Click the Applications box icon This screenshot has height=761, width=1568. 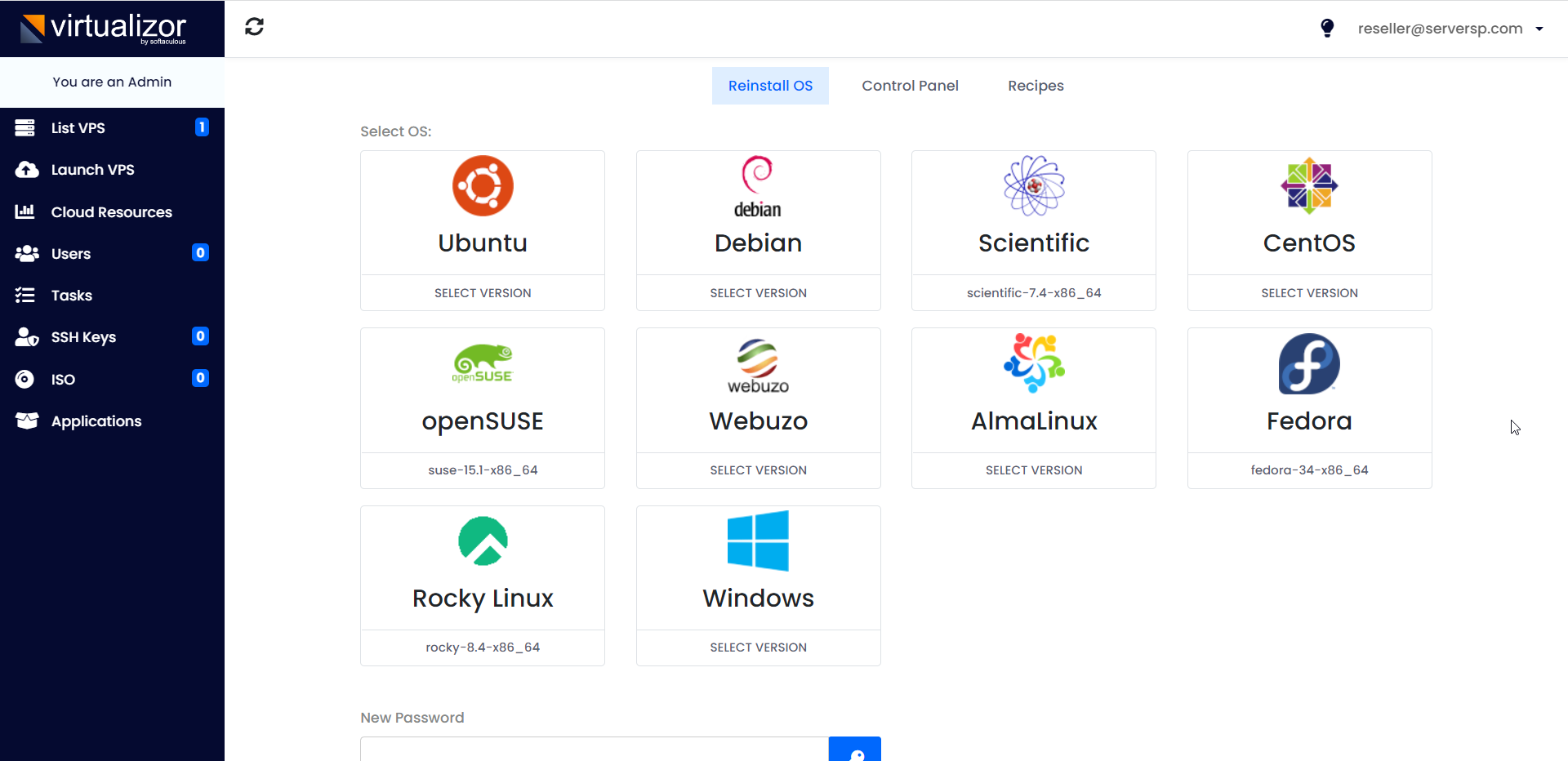tap(27, 421)
